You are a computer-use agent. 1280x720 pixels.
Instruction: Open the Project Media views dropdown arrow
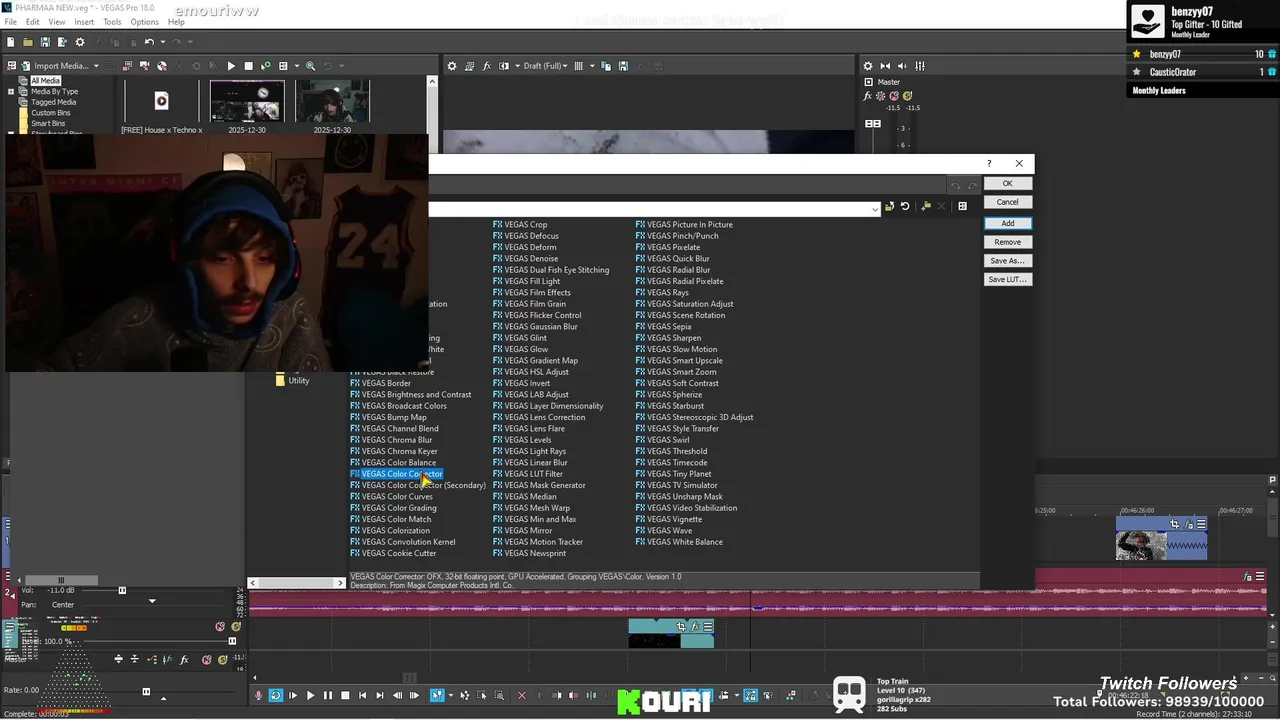(297, 66)
